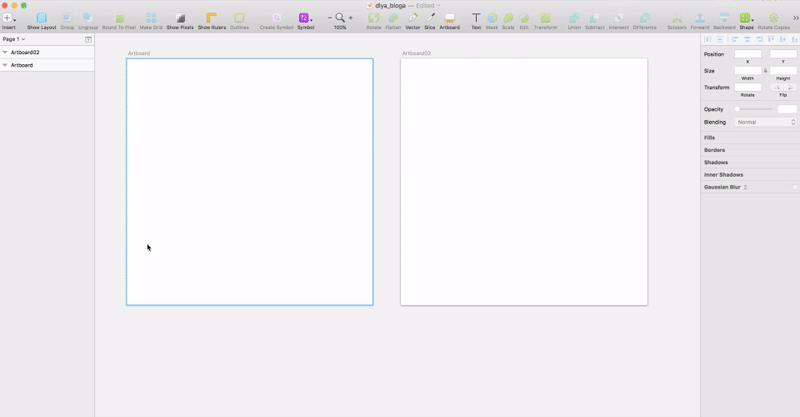Open the Page 1 pages dropdown
The height and width of the screenshot is (417, 800).
coord(14,39)
